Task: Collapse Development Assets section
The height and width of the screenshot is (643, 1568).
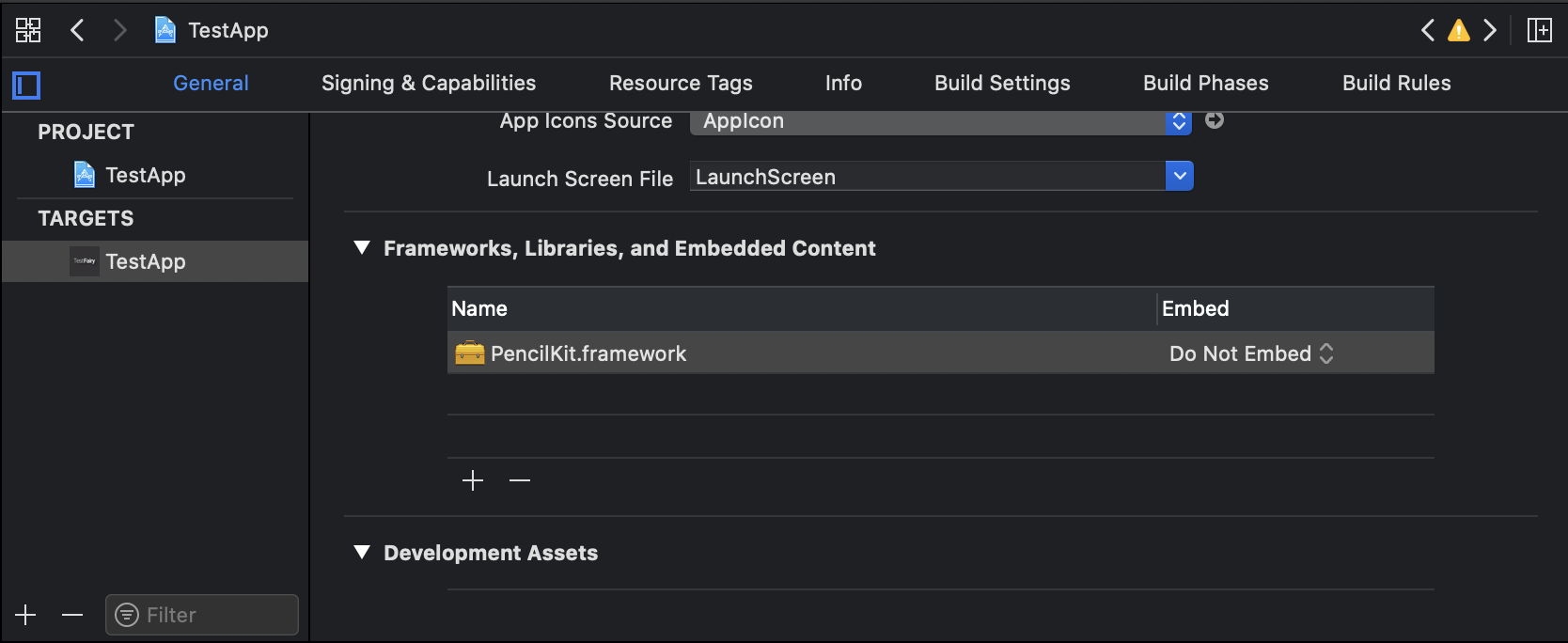Action: pos(362,553)
